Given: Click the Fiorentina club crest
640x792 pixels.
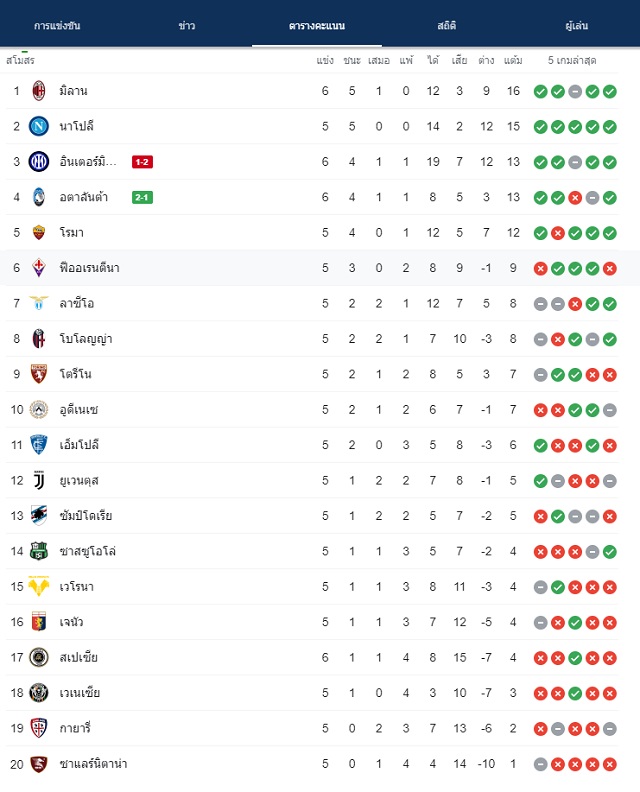Looking at the screenshot, I should coord(39,268).
